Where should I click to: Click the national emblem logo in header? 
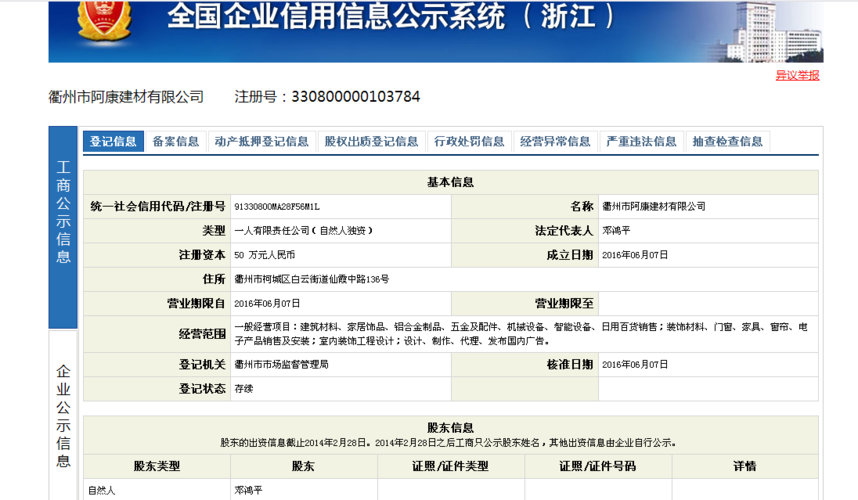(x=105, y=21)
